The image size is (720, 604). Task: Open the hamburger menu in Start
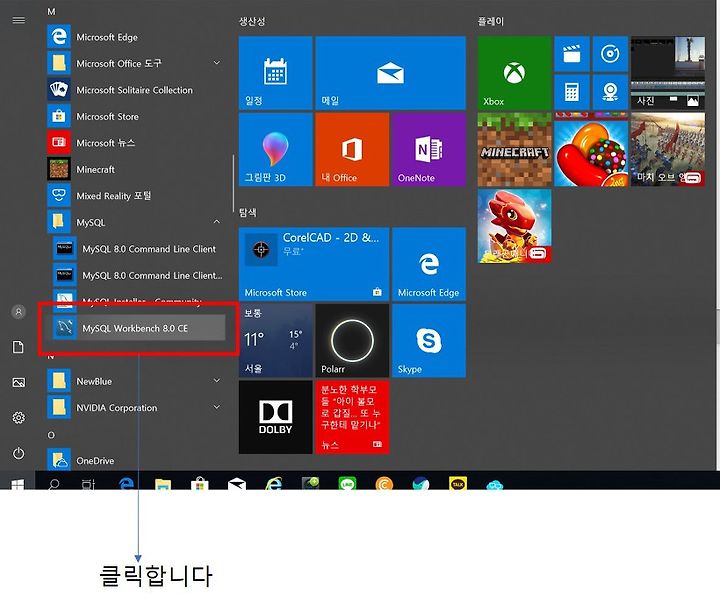[18, 20]
